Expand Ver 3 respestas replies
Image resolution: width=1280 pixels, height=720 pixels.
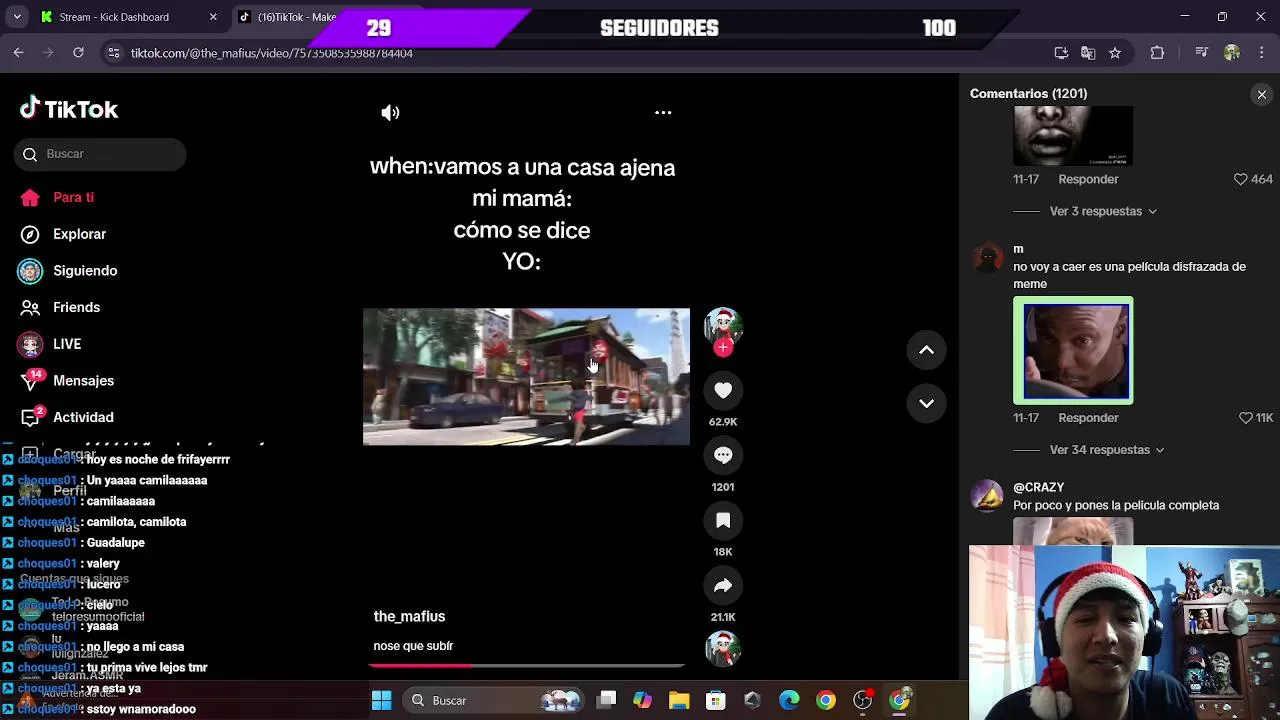click(x=1103, y=211)
